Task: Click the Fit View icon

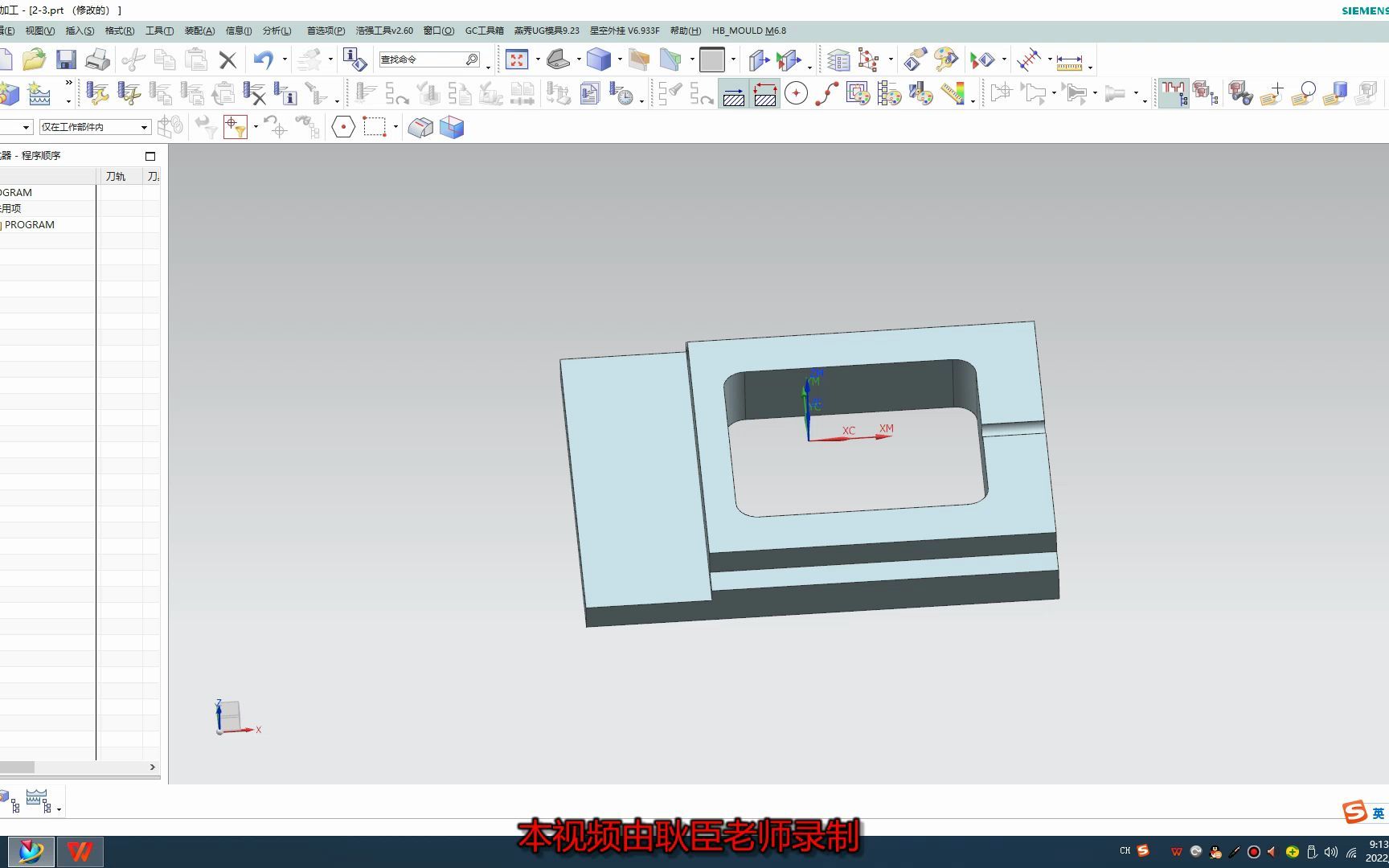Action: pos(518,59)
